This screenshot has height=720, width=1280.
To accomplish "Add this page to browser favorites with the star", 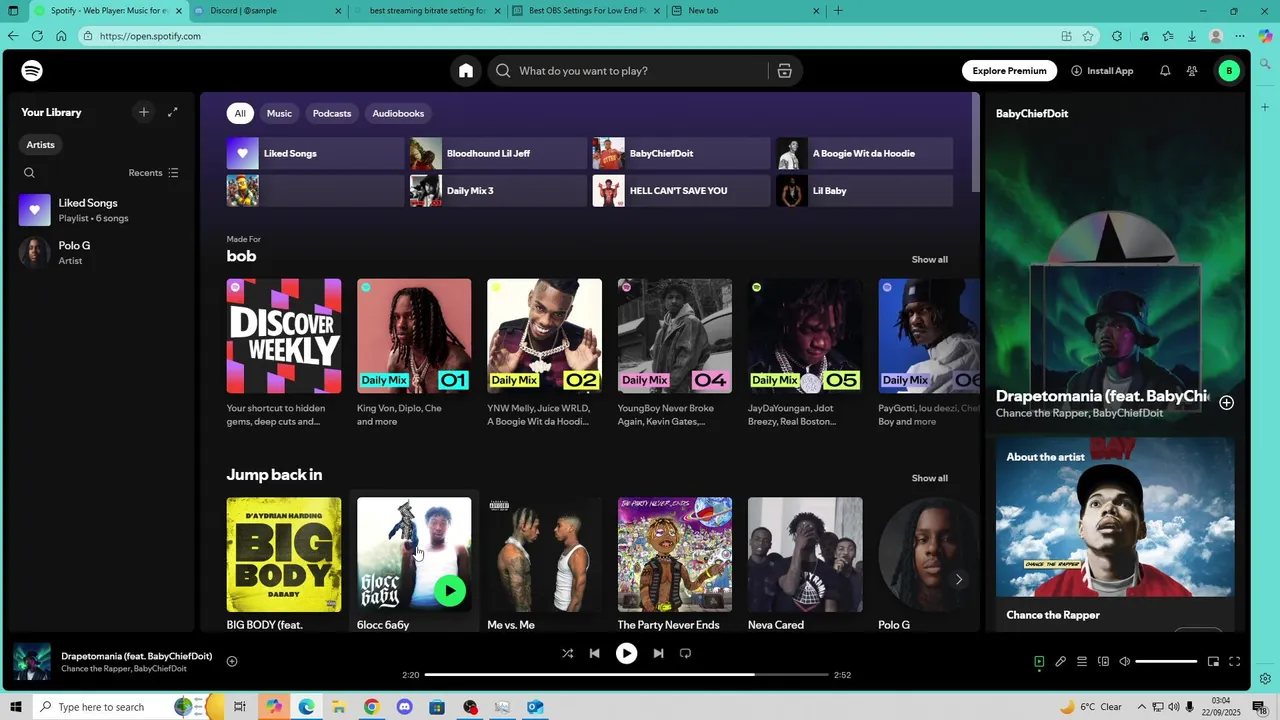I will coord(1088,36).
